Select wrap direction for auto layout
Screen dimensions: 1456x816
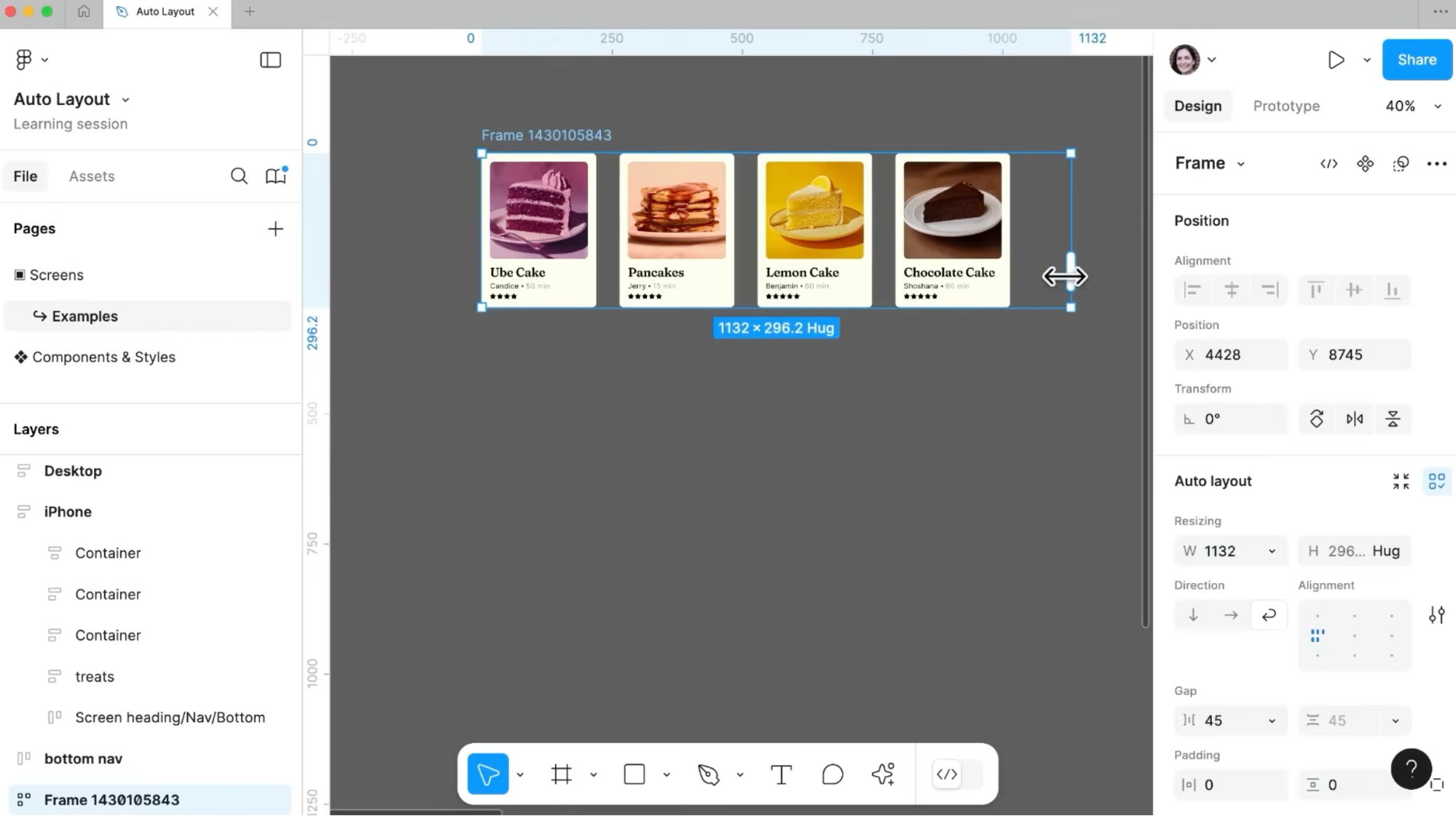tap(1269, 615)
